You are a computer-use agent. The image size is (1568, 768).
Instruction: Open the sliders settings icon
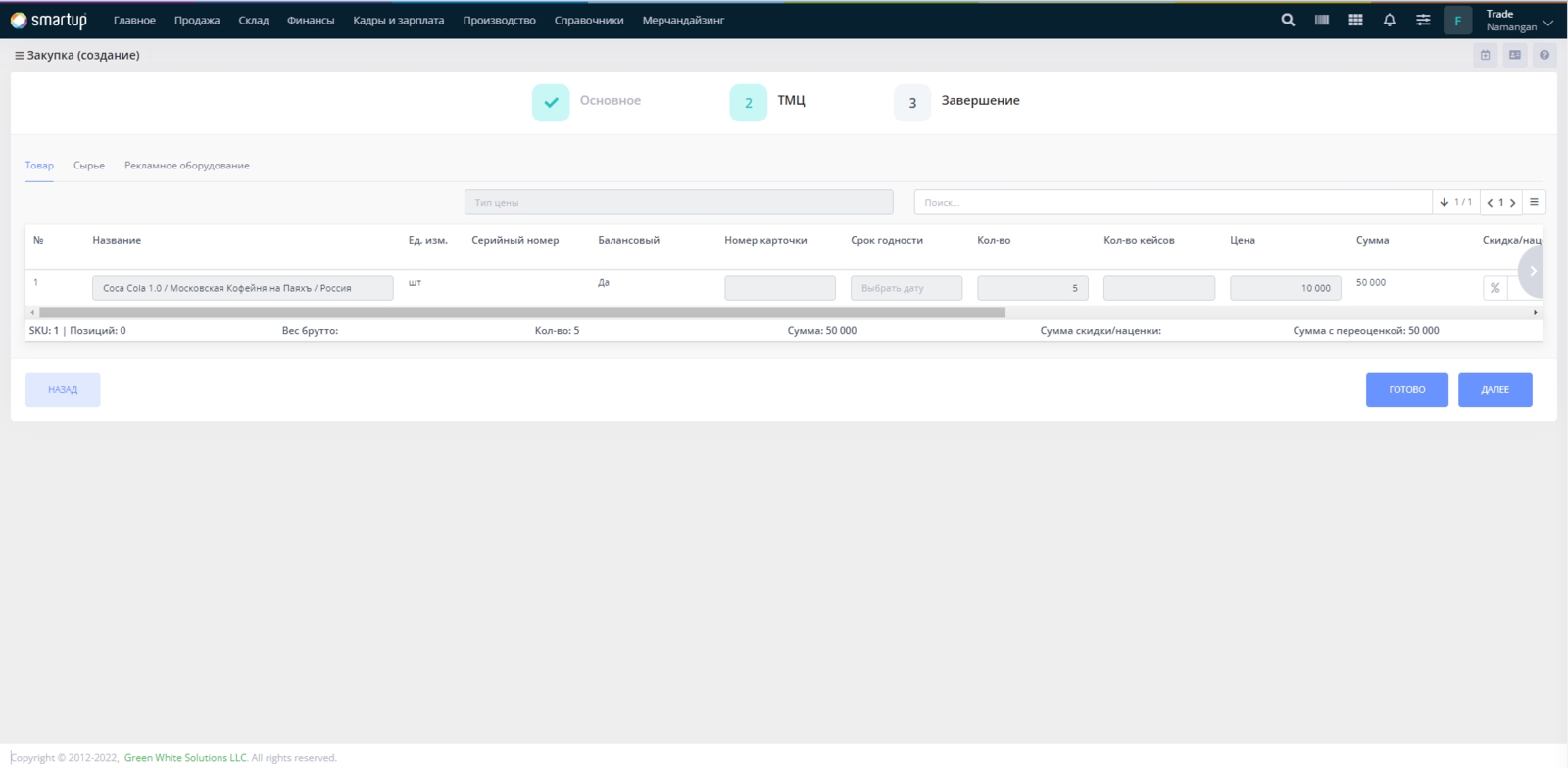tap(1423, 20)
